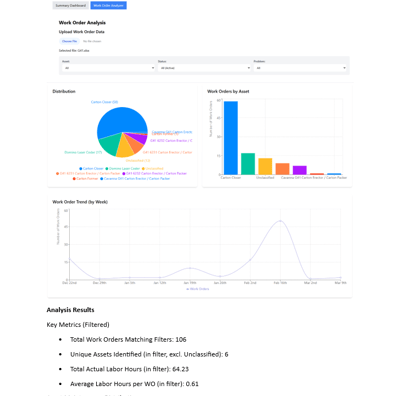400x396 pixels.
Task: Click the purple bar in bar chart
Action: 300,170
